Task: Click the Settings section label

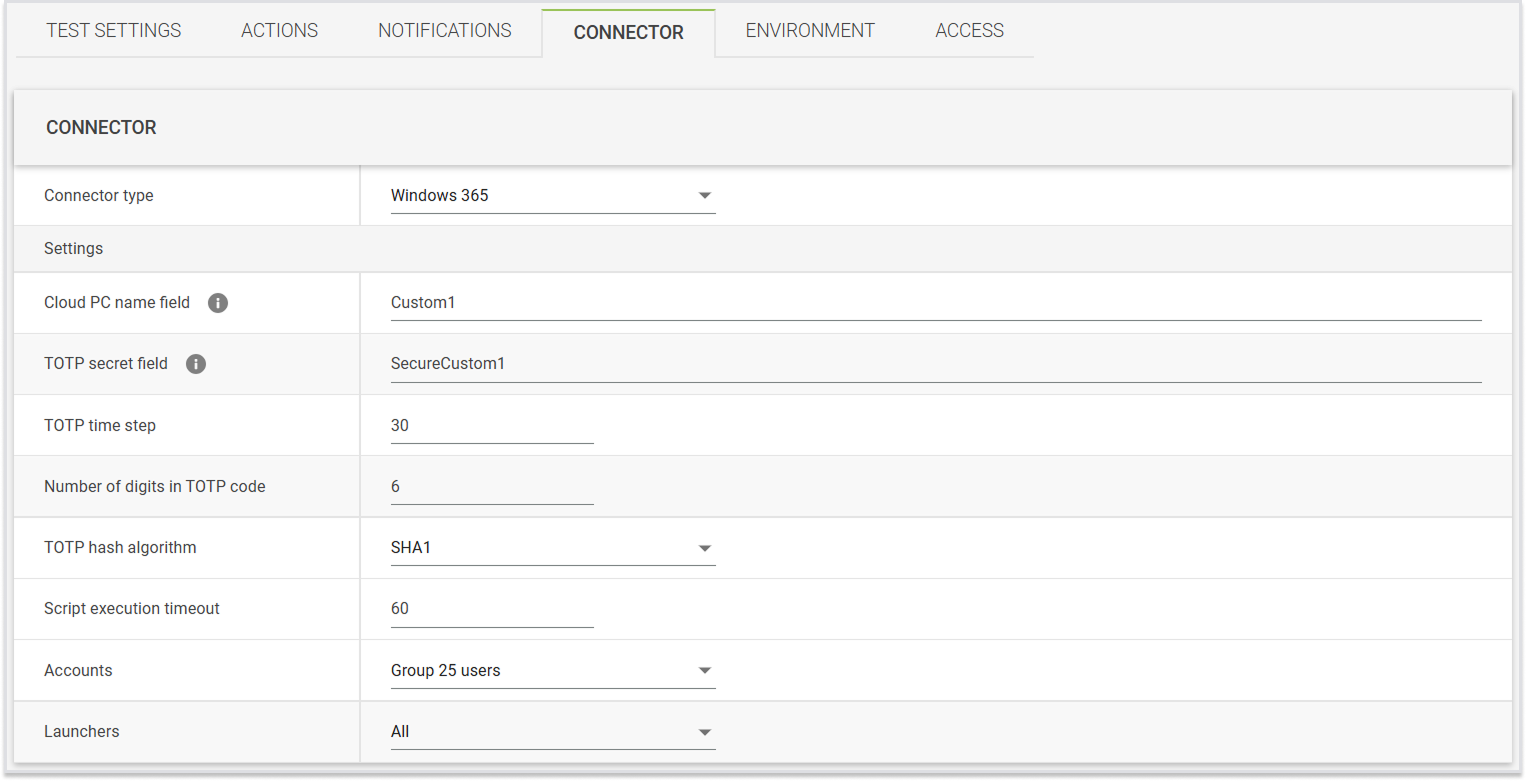Action: pos(73,248)
